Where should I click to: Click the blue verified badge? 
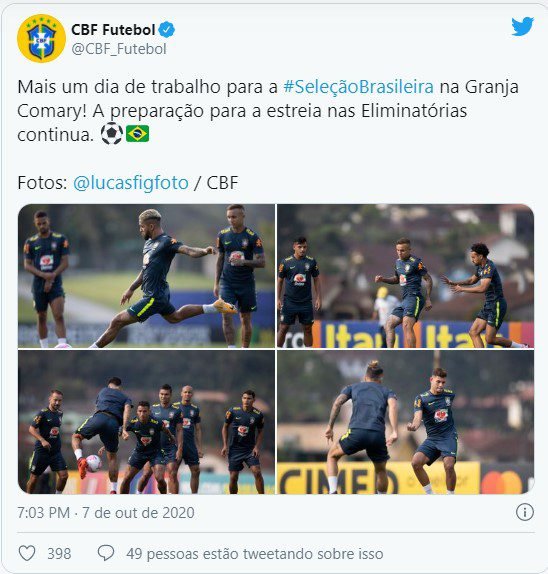pos(167,30)
